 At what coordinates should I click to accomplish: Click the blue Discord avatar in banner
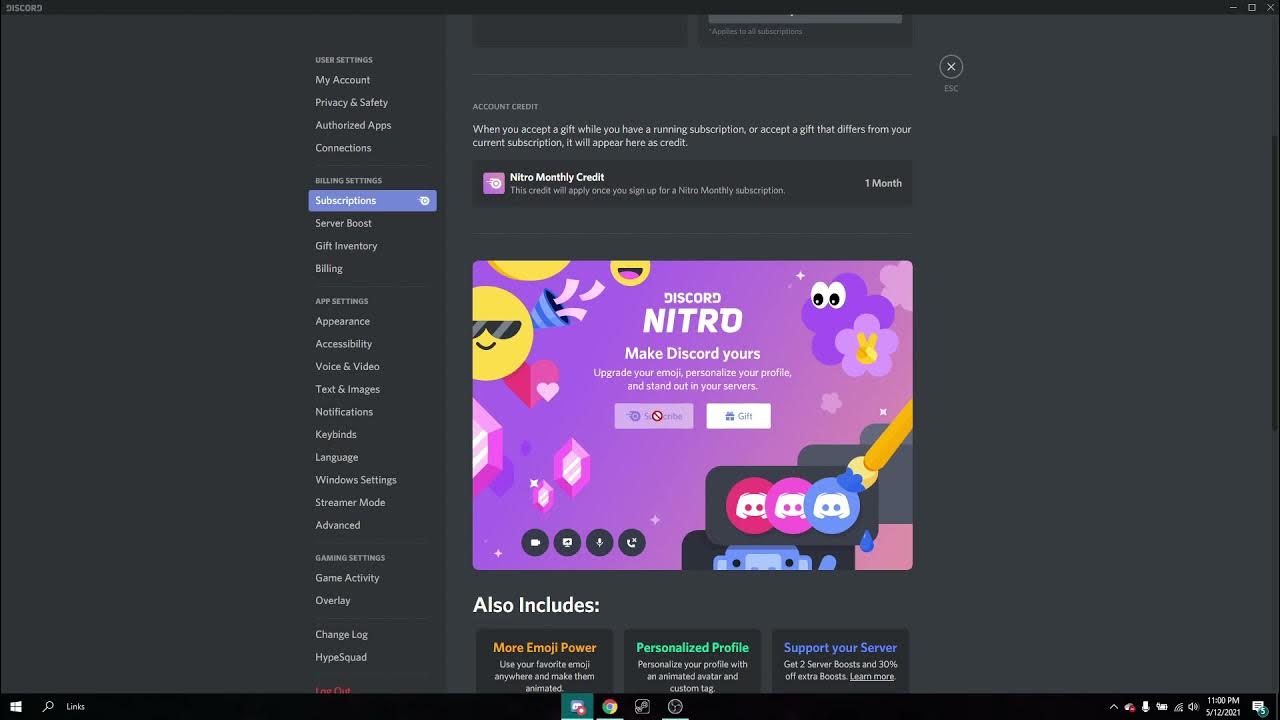coord(832,505)
